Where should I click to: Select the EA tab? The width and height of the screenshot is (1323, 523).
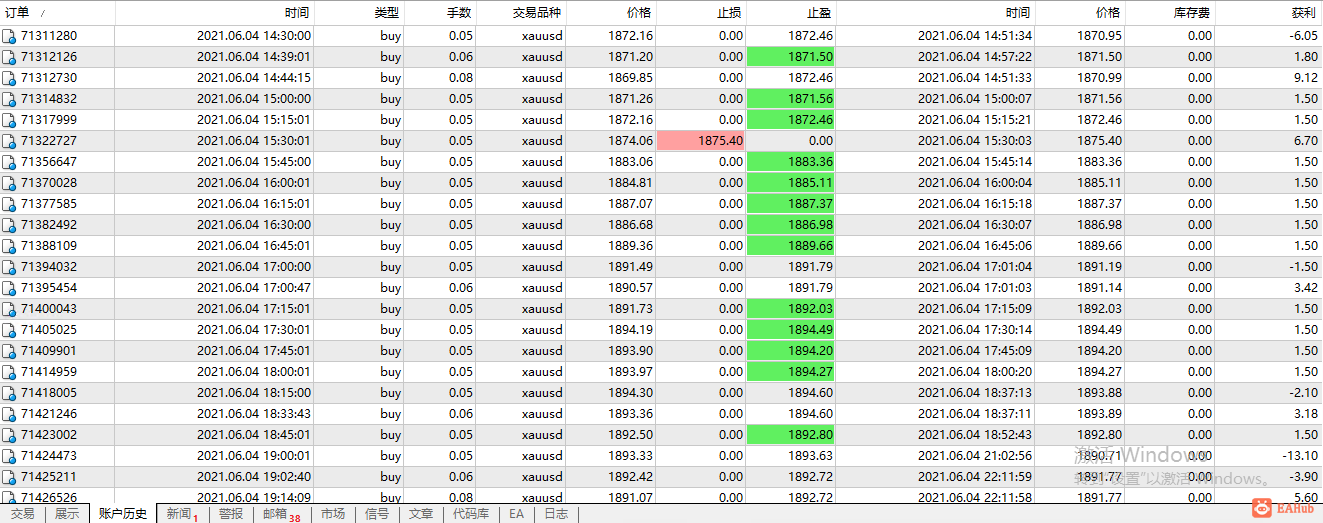pos(516,514)
